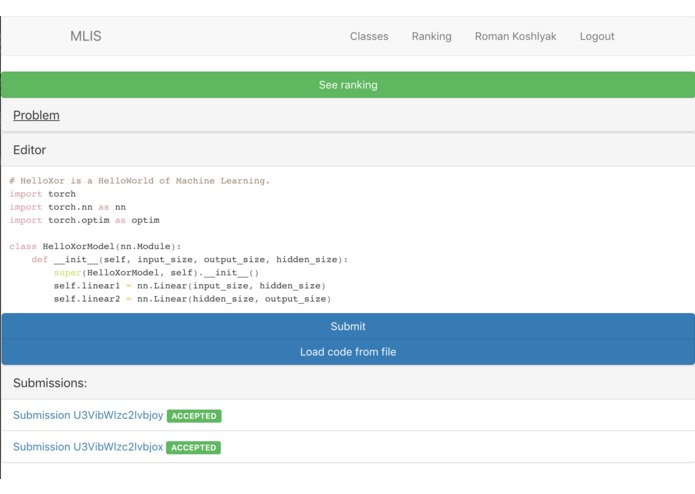Click the 'import torch' code line
The width and height of the screenshot is (695, 494).
pos(43,194)
